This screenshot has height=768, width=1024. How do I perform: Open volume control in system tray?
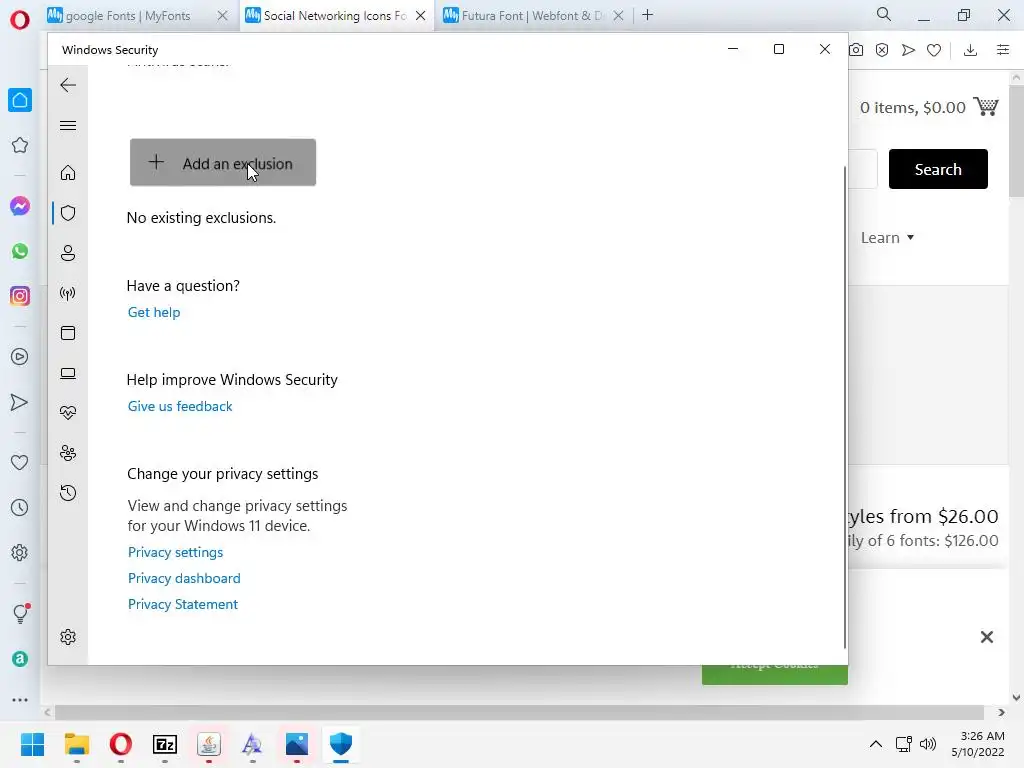pos(927,744)
